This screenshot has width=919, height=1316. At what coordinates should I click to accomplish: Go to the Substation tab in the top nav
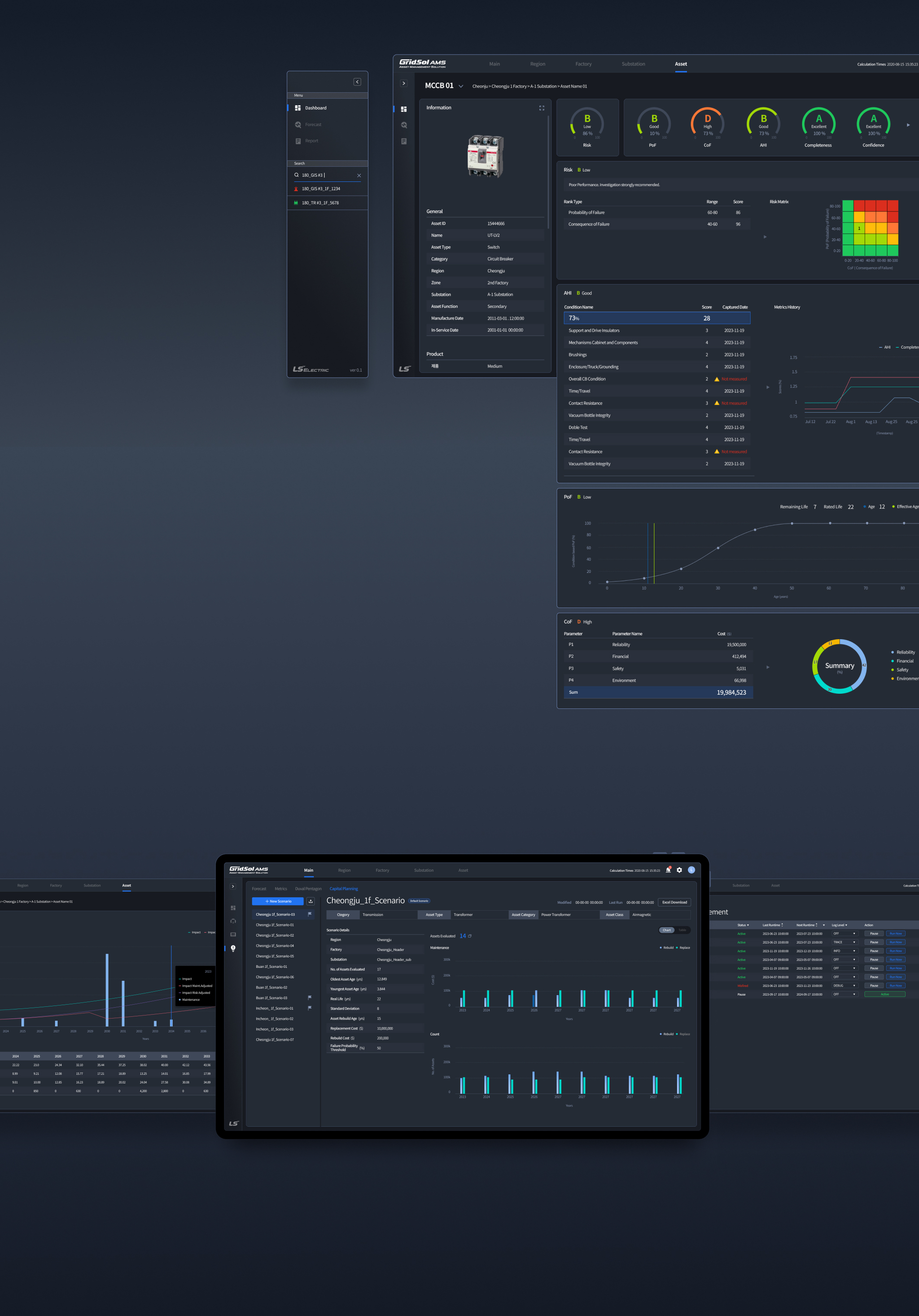pos(633,64)
